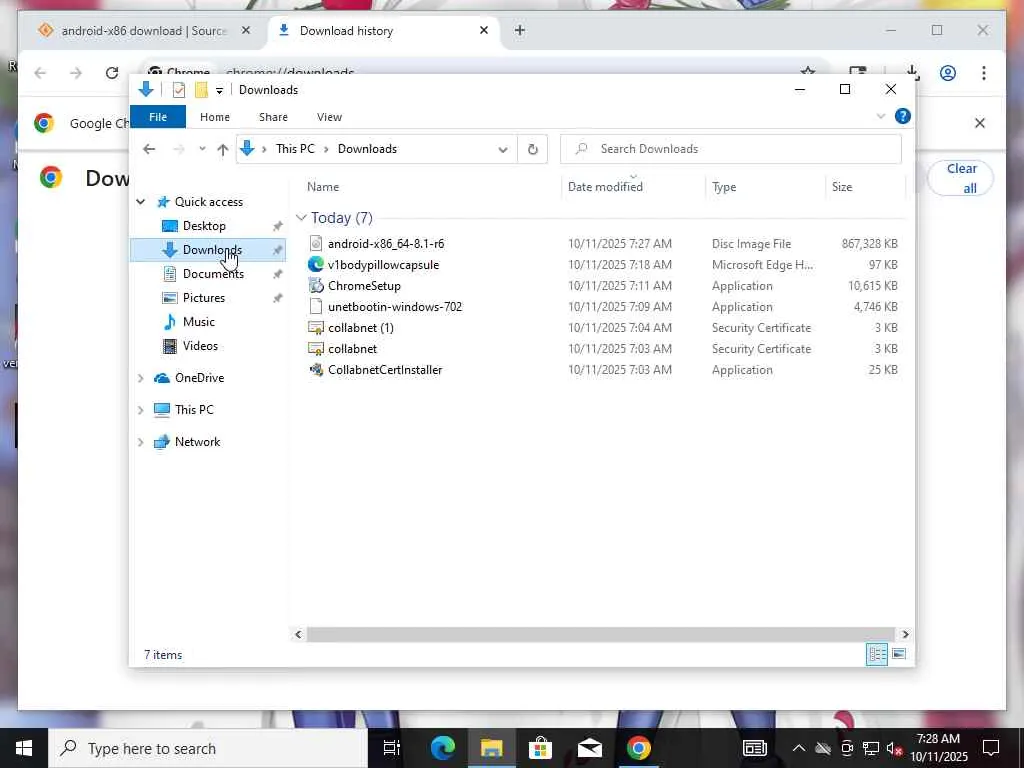Expand the This PC tree node

point(140,409)
